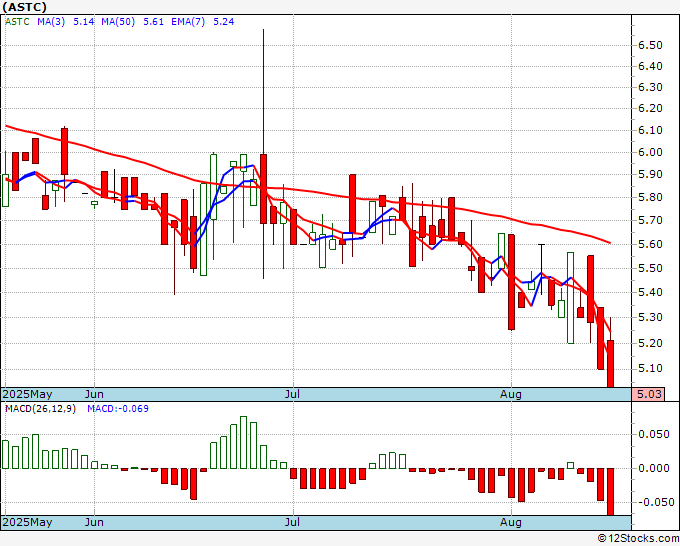
Task: Click the MA(3) legend label
Action: click(51, 22)
